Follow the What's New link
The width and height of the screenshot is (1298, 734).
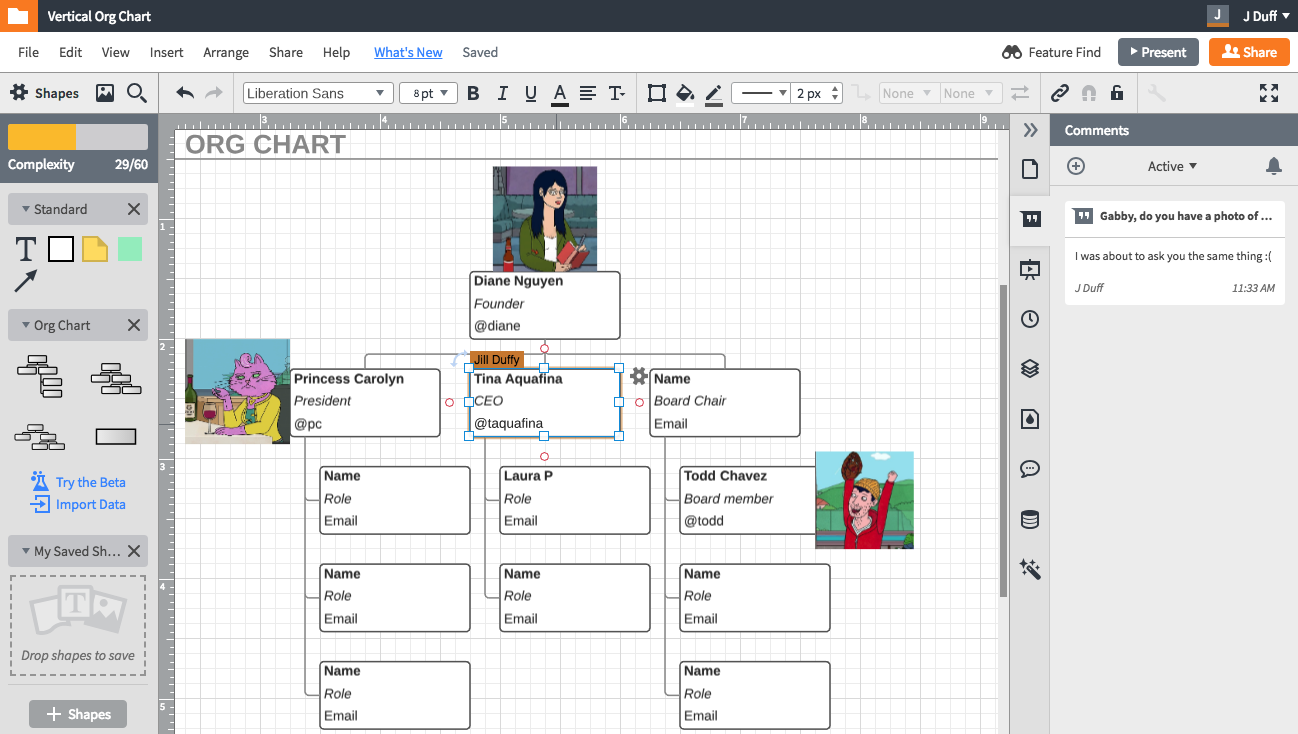[408, 52]
